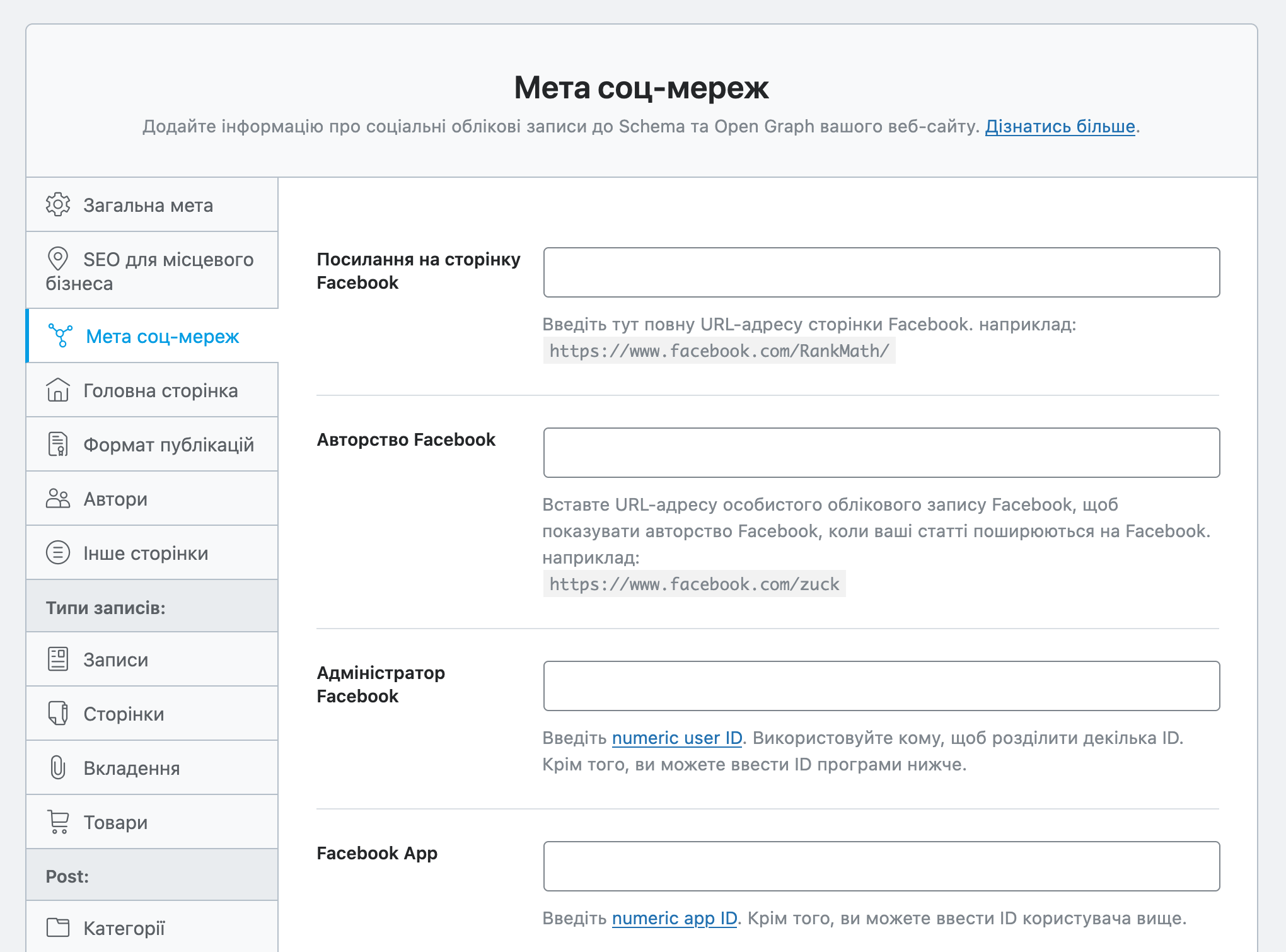1286x952 pixels.
Task: Click the https://www.facebook.com/RankMath/ example text
Action: [719, 351]
